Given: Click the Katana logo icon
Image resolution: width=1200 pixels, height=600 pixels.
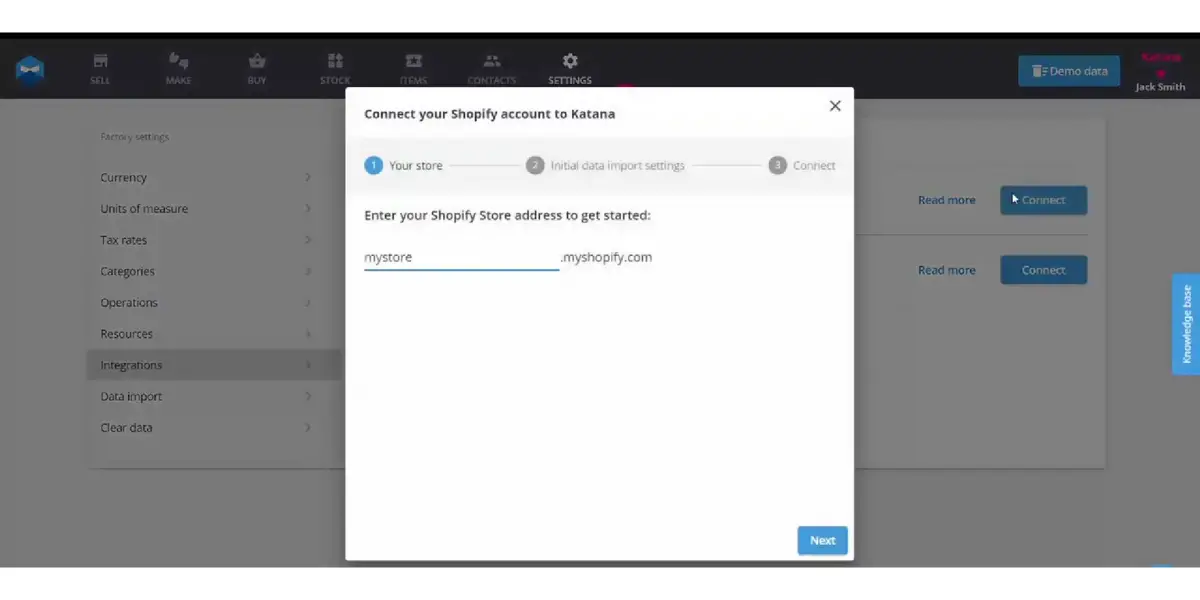Looking at the screenshot, I should pos(29,70).
